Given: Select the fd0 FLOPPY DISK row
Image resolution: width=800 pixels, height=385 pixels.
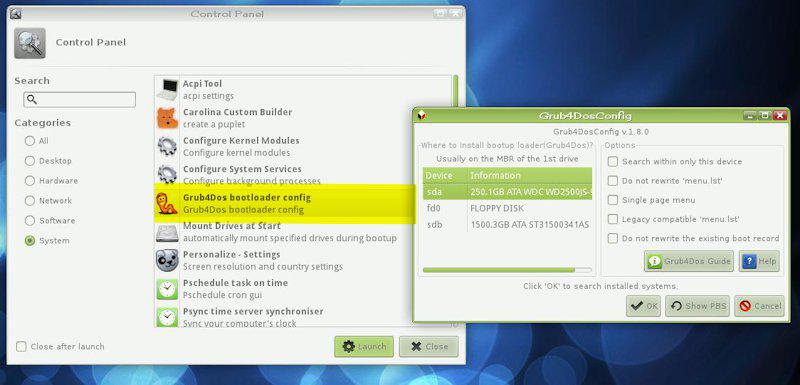Looking at the screenshot, I should [x=507, y=209].
